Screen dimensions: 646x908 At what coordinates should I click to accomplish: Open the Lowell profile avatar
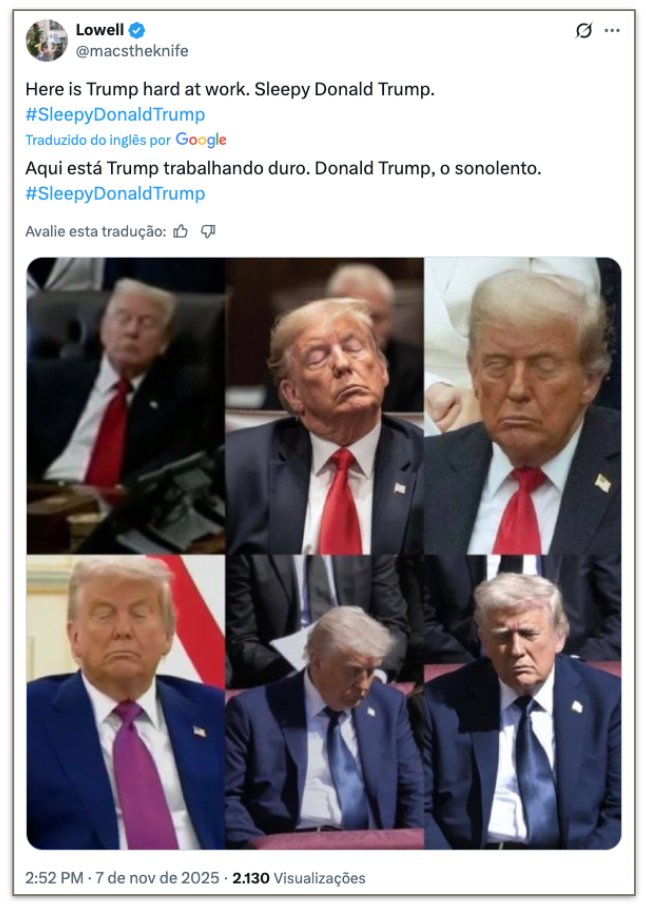47,41
